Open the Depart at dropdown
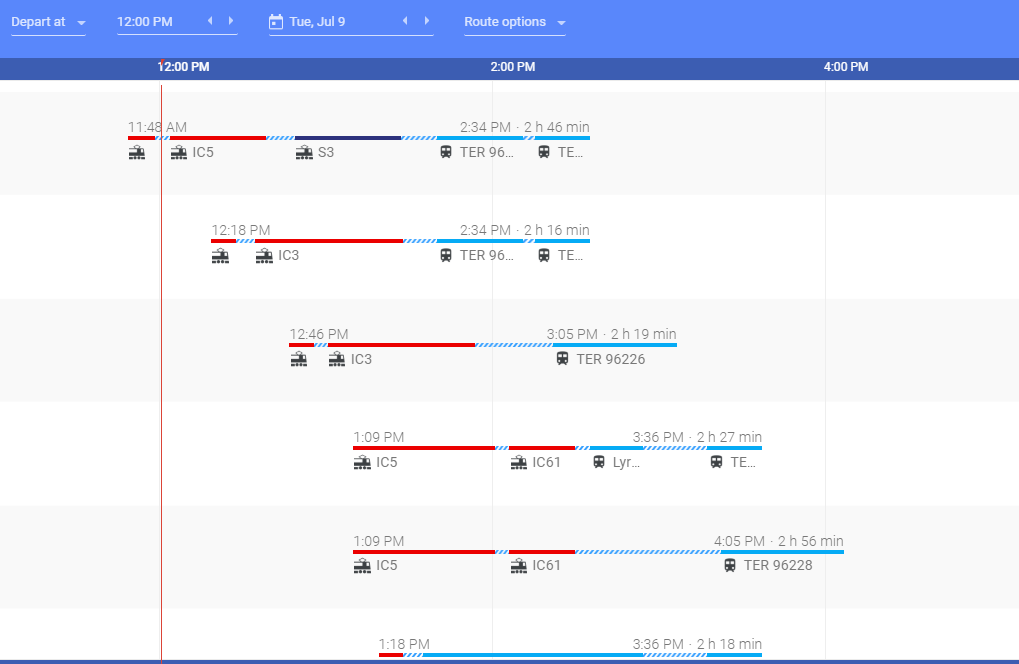Screen dimensions: 1019x664 point(48,22)
